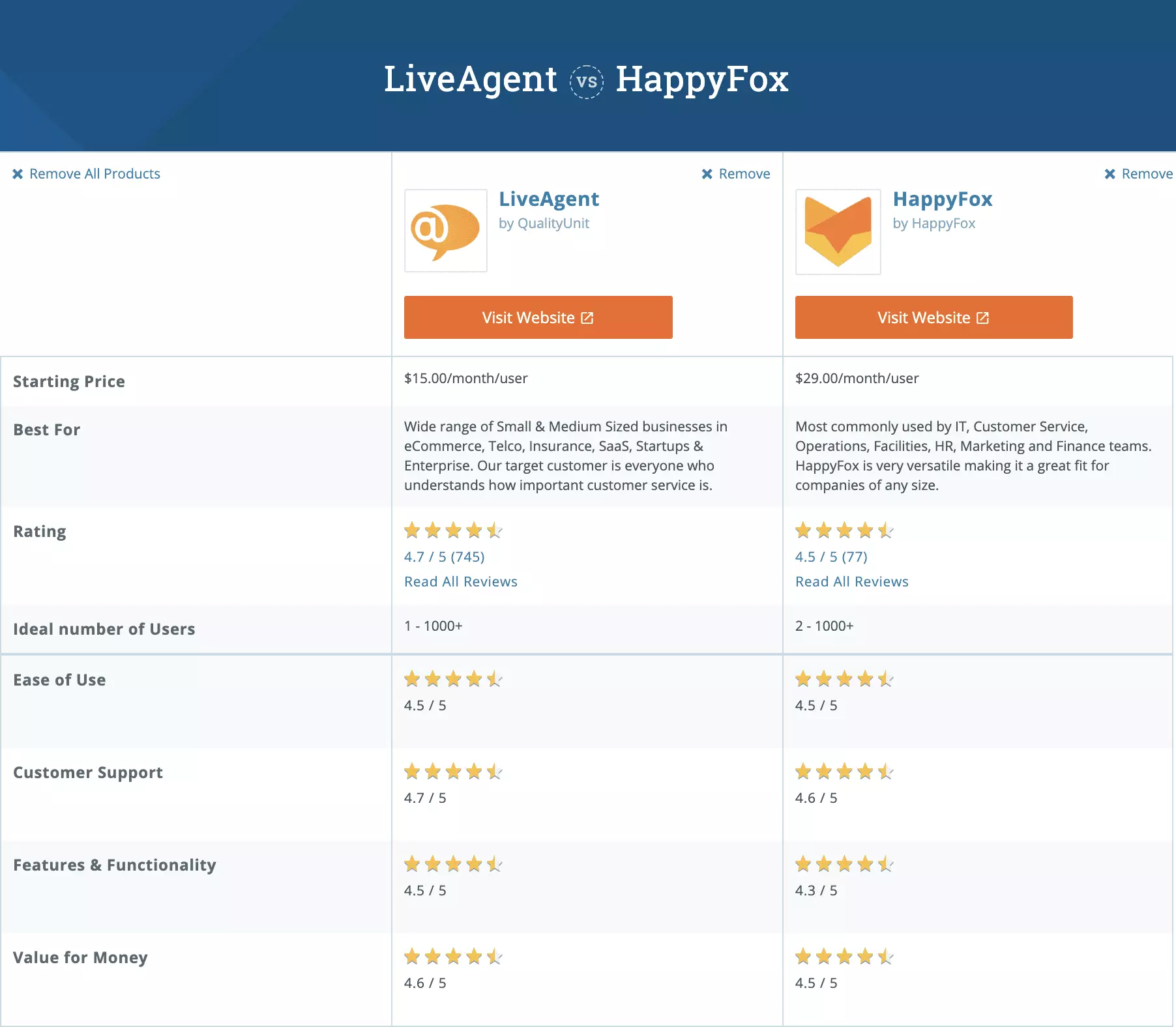Image resolution: width=1176 pixels, height=1027 pixels.
Task: Click LiveAgent's Ease of Use star rating
Action: (x=452, y=678)
